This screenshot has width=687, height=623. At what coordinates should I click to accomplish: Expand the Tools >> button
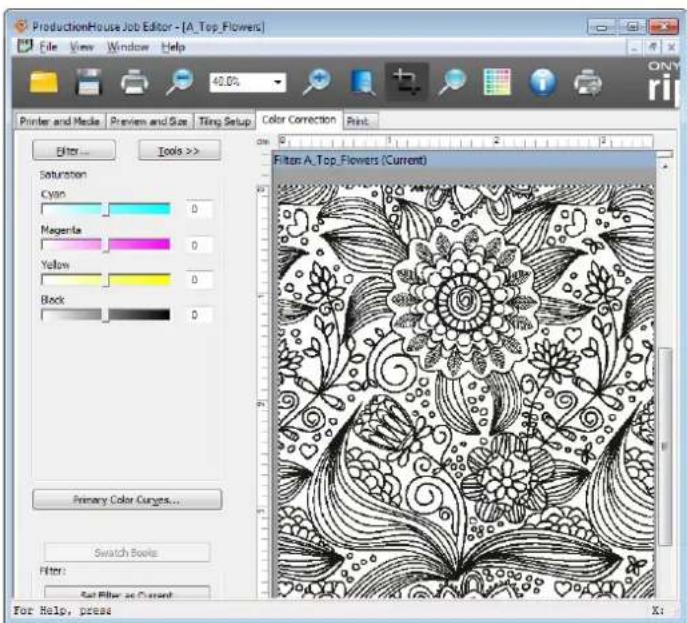pos(179,151)
